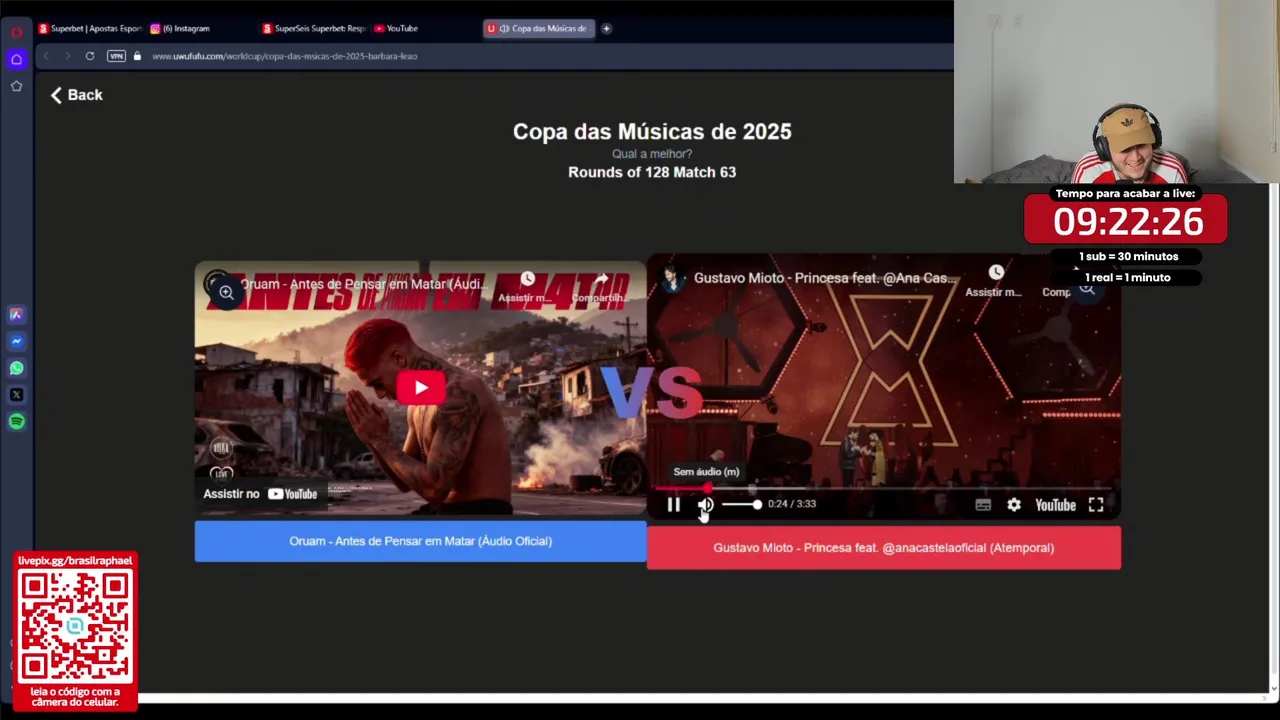Open the Opera menu logo icon

pos(16,32)
